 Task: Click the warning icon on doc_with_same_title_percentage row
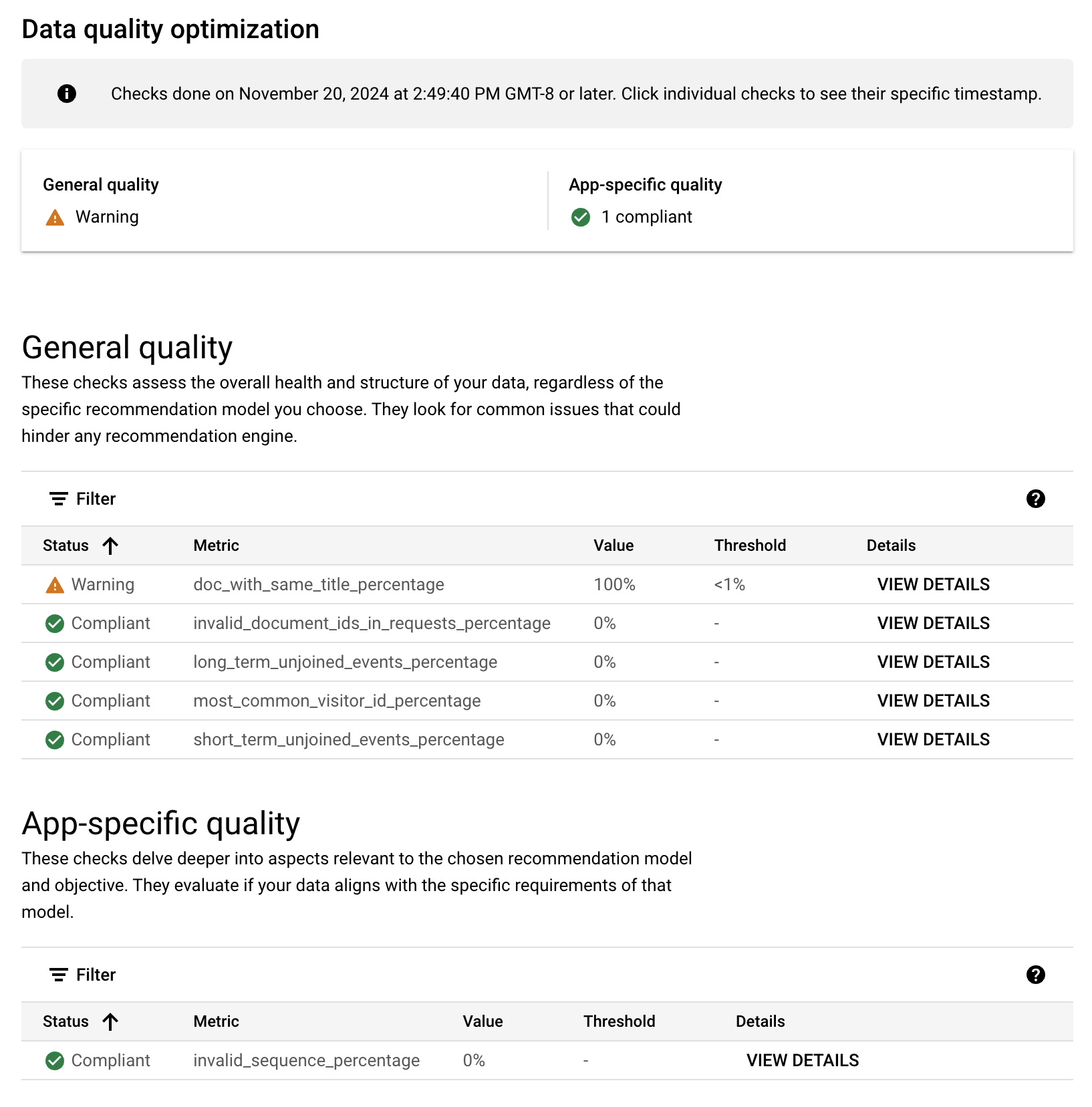[54, 584]
